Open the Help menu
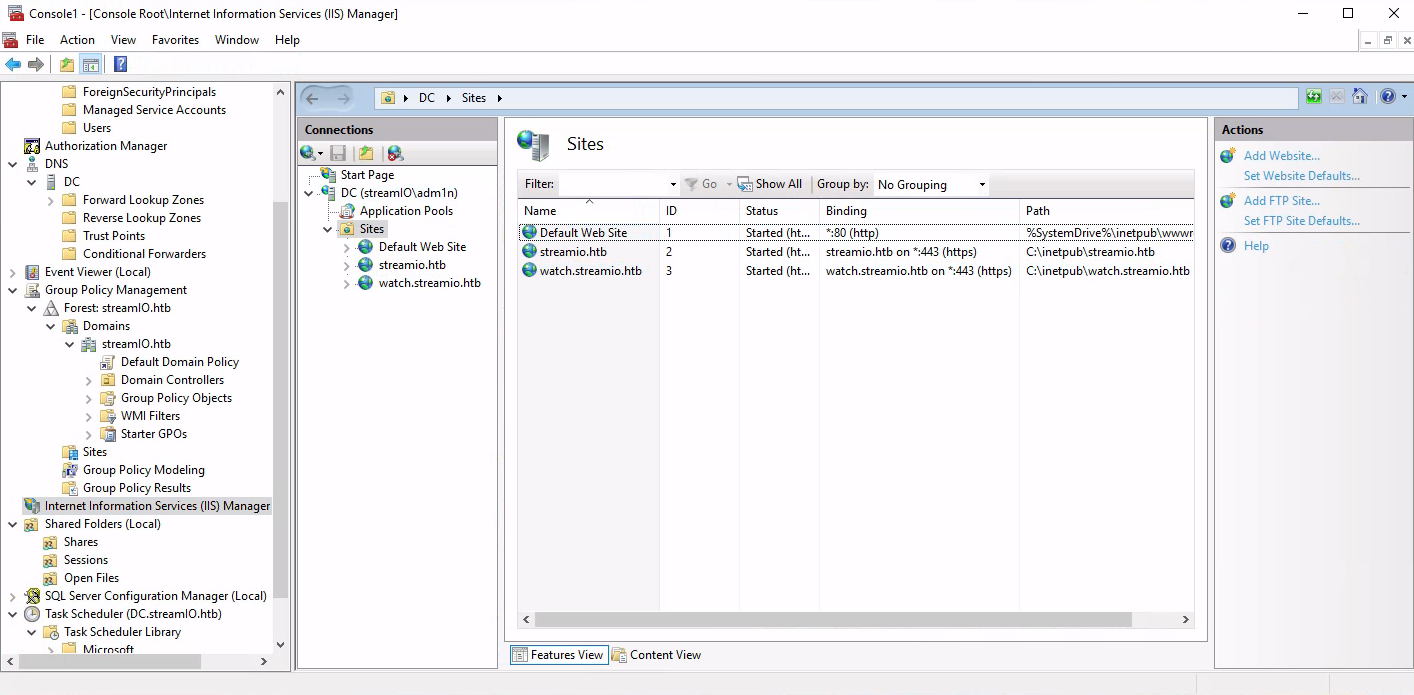The height and width of the screenshot is (695, 1414). 287,40
